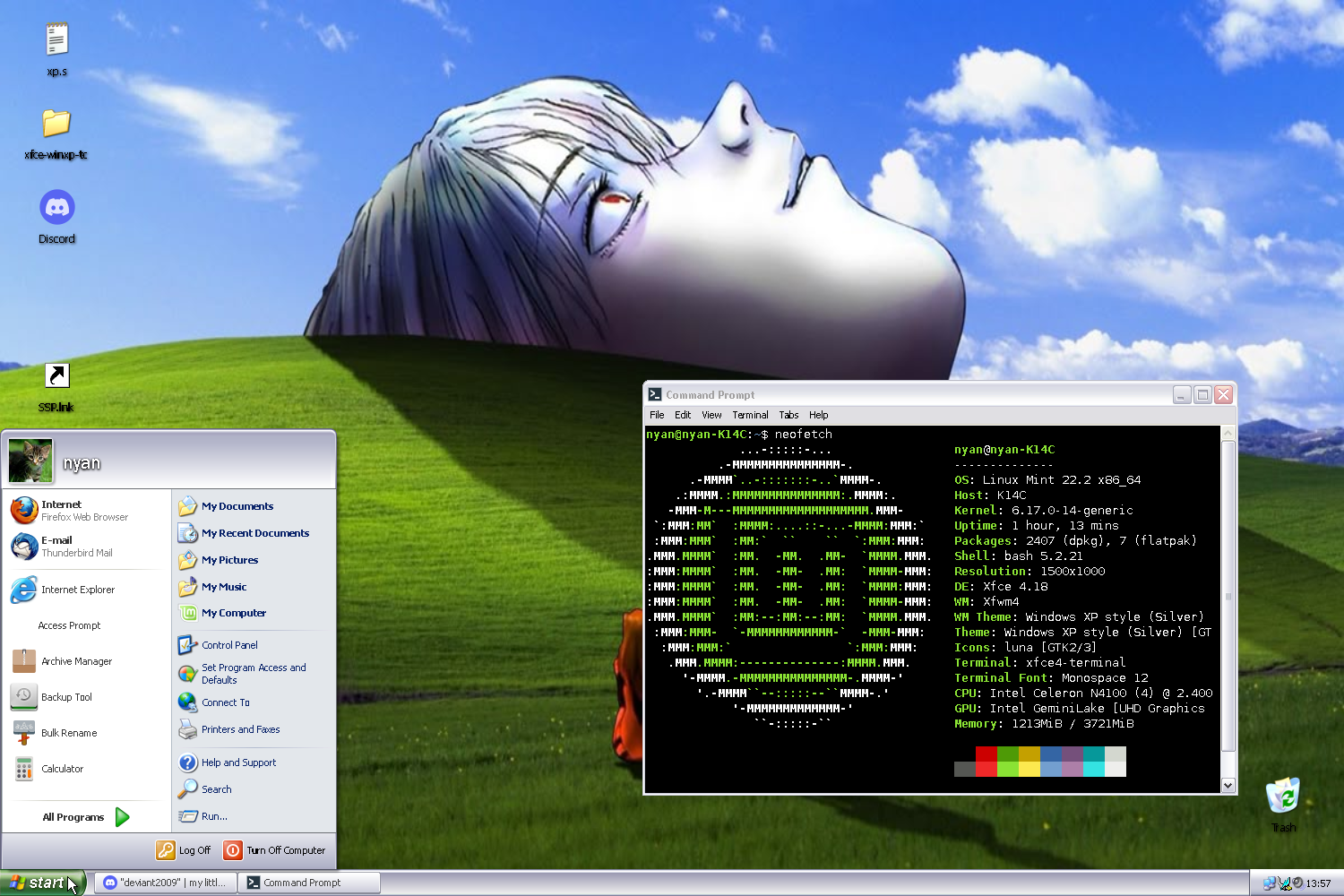Open My Pictures folder
The width and height of the screenshot is (1344, 896).
point(251,560)
